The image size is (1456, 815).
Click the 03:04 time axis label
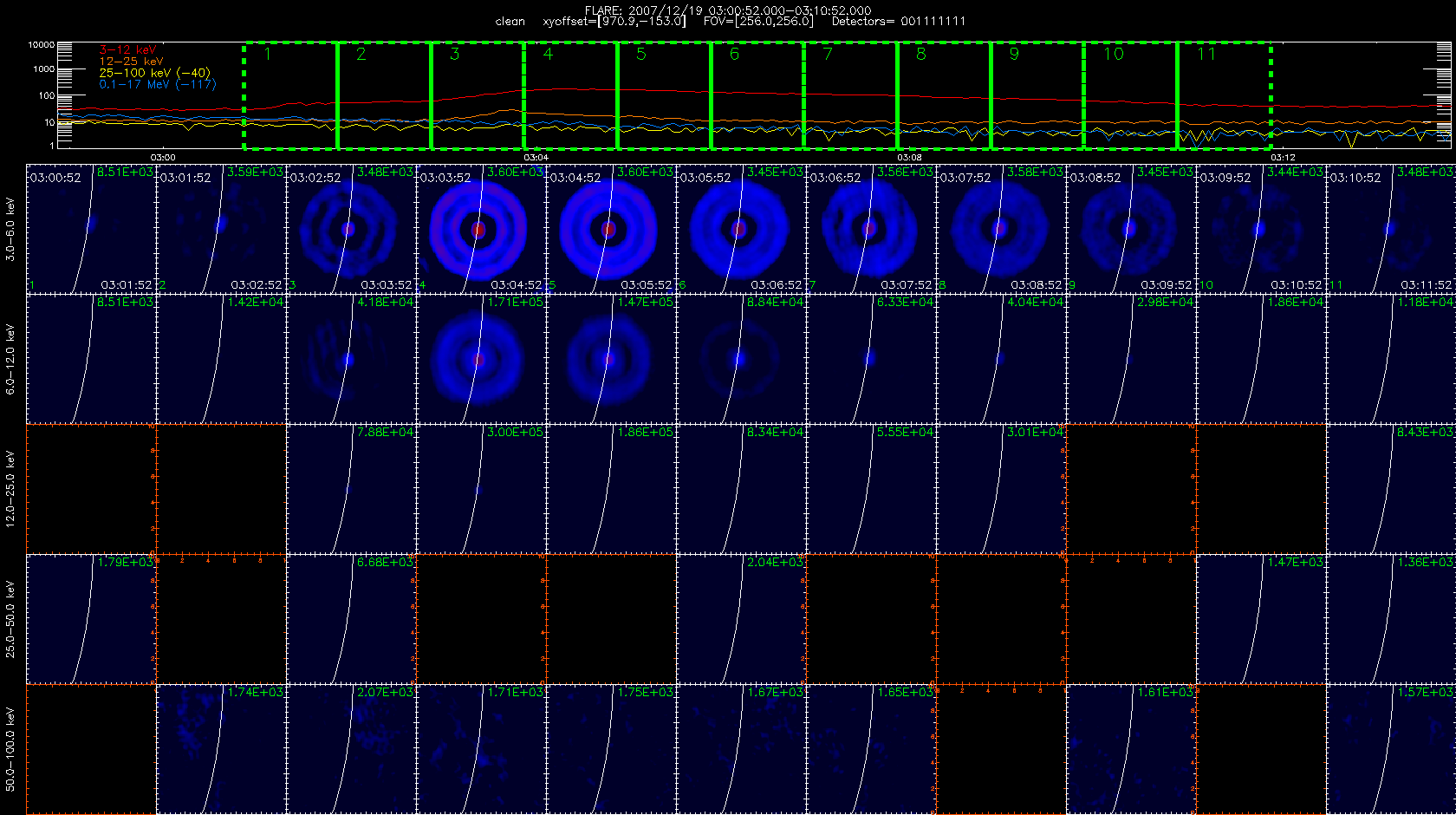coord(536,157)
